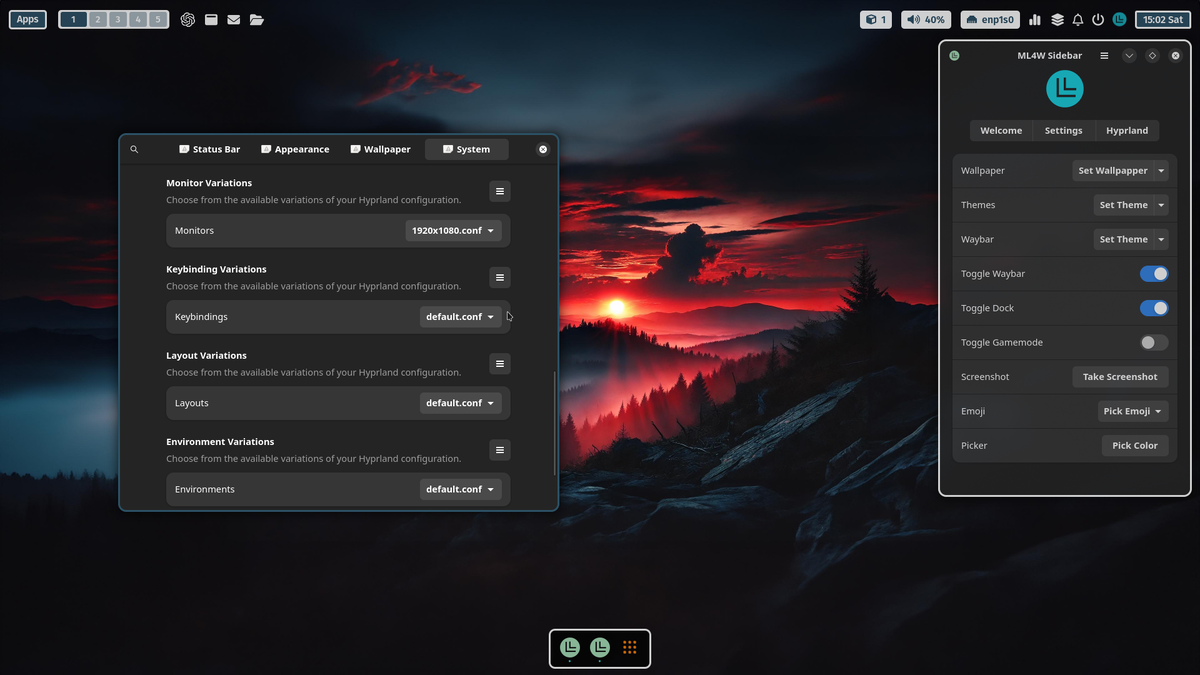This screenshot has height=675, width=1200.
Task: Click the Take Screenshot button
Action: coord(1120,377)
